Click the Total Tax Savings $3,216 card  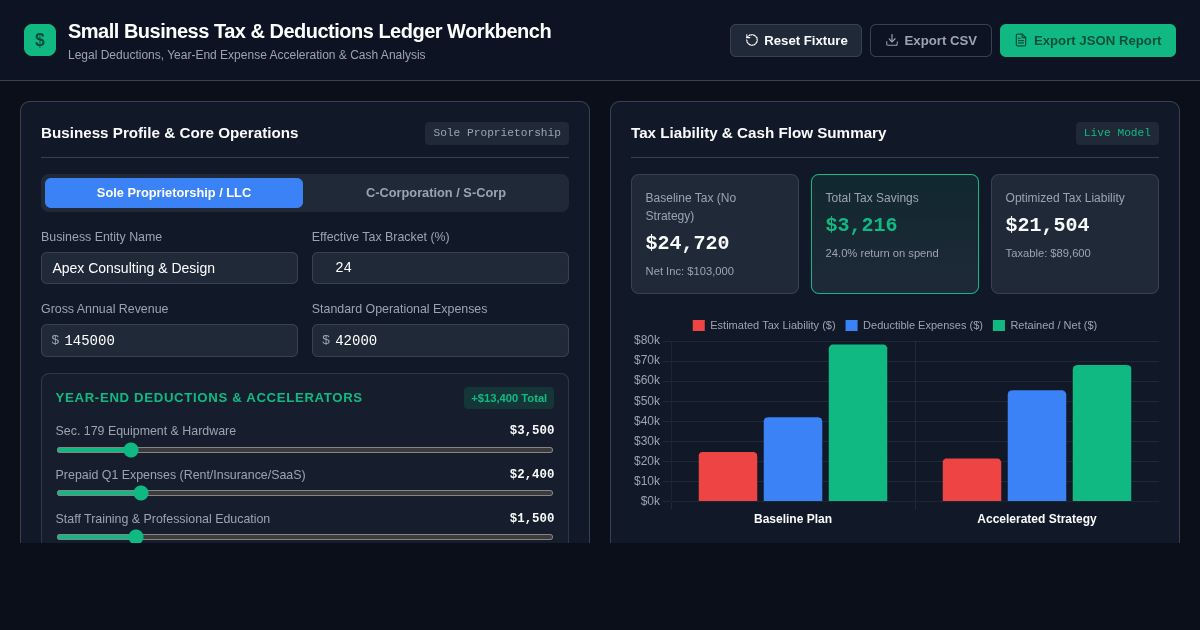(895, 234)
